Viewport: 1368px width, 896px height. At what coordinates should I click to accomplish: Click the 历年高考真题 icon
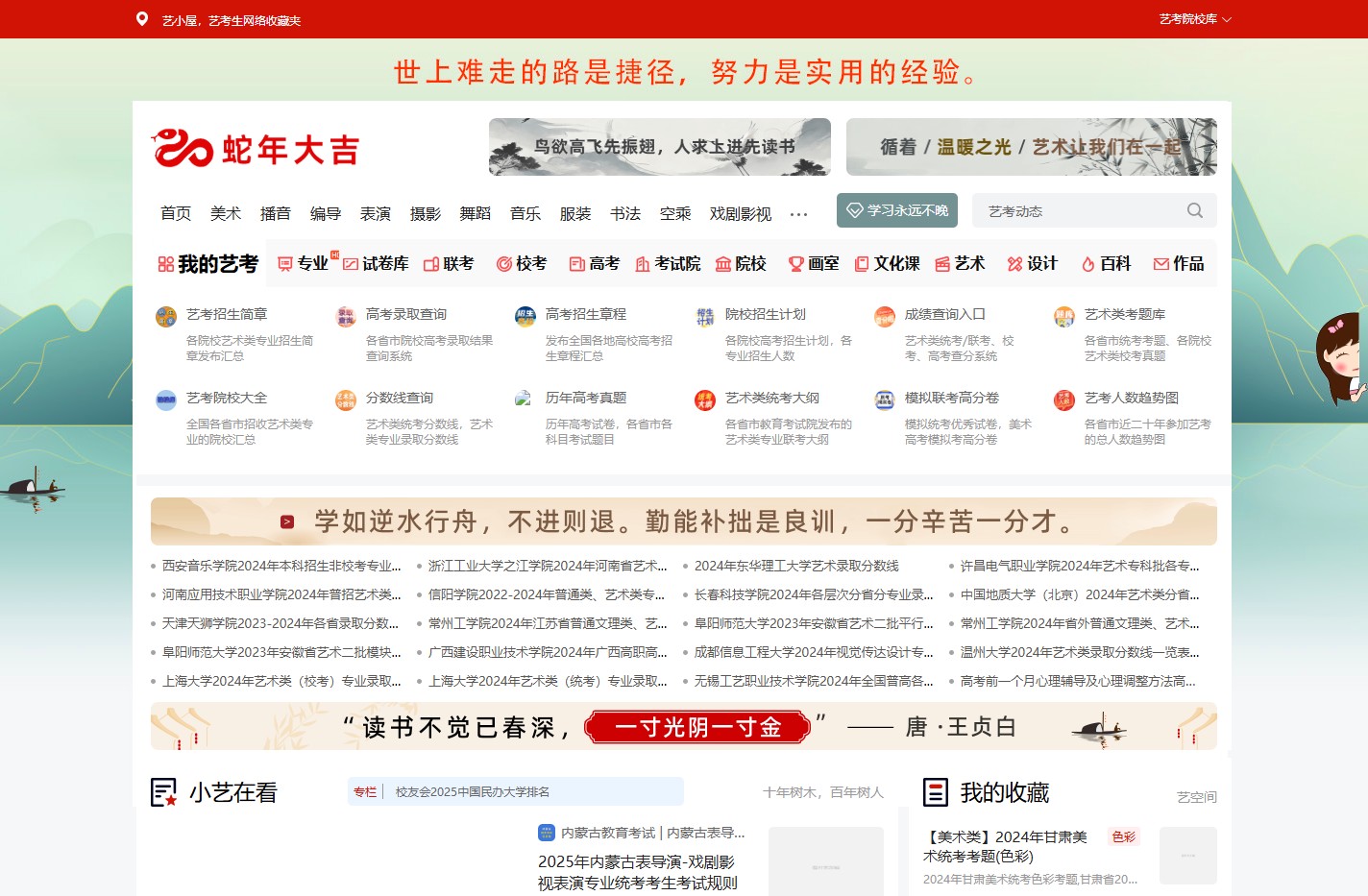tap(524, 398)
